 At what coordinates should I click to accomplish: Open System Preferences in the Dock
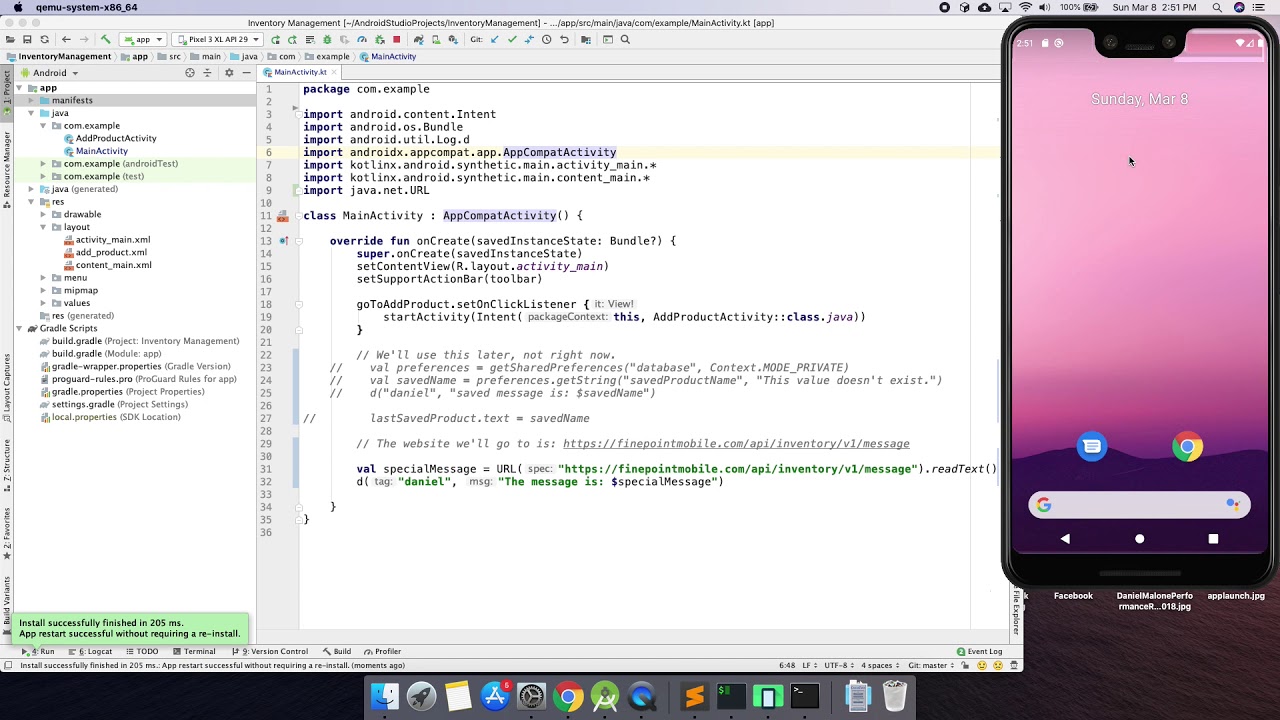pos(531,696)
